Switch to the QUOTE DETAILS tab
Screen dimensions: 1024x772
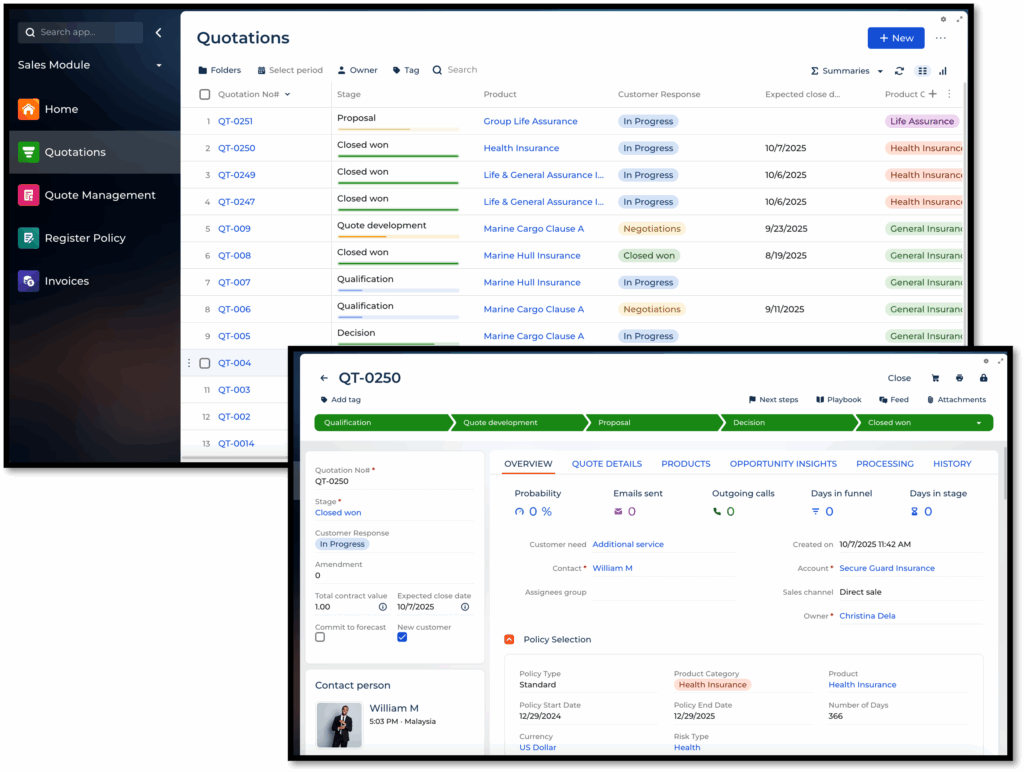[606, 464]
